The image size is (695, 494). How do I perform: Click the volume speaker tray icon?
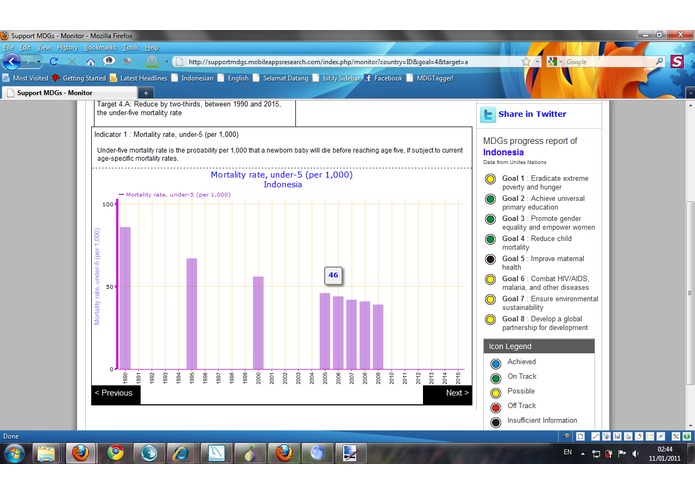click(x=636, y=453)
